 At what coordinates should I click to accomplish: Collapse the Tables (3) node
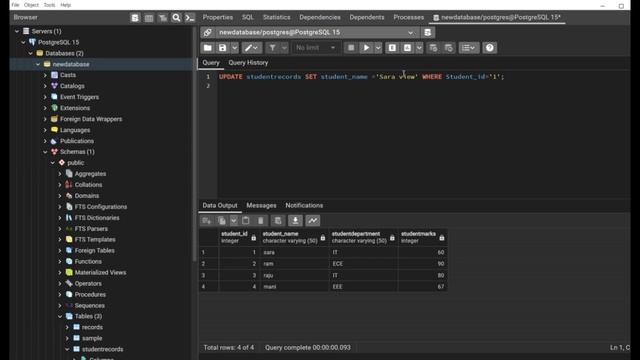60,316
